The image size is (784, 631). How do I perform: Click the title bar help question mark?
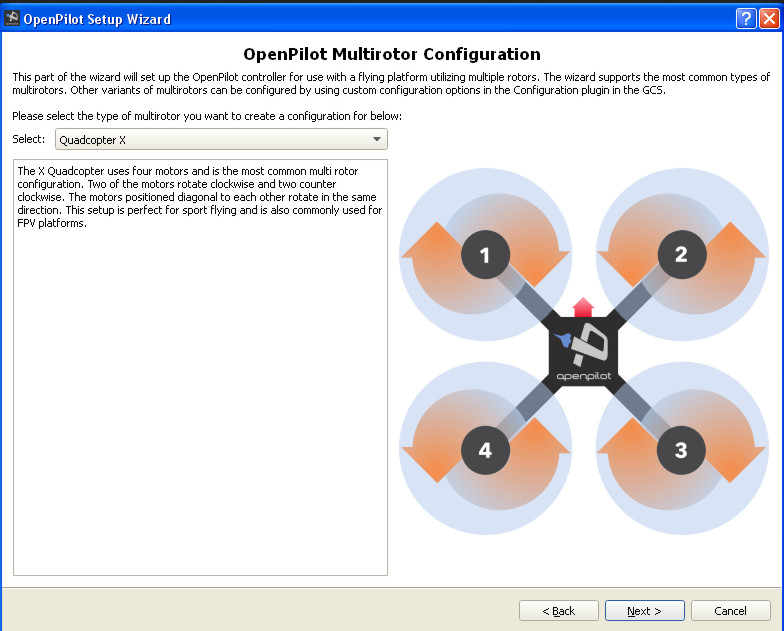click(746, 18)
